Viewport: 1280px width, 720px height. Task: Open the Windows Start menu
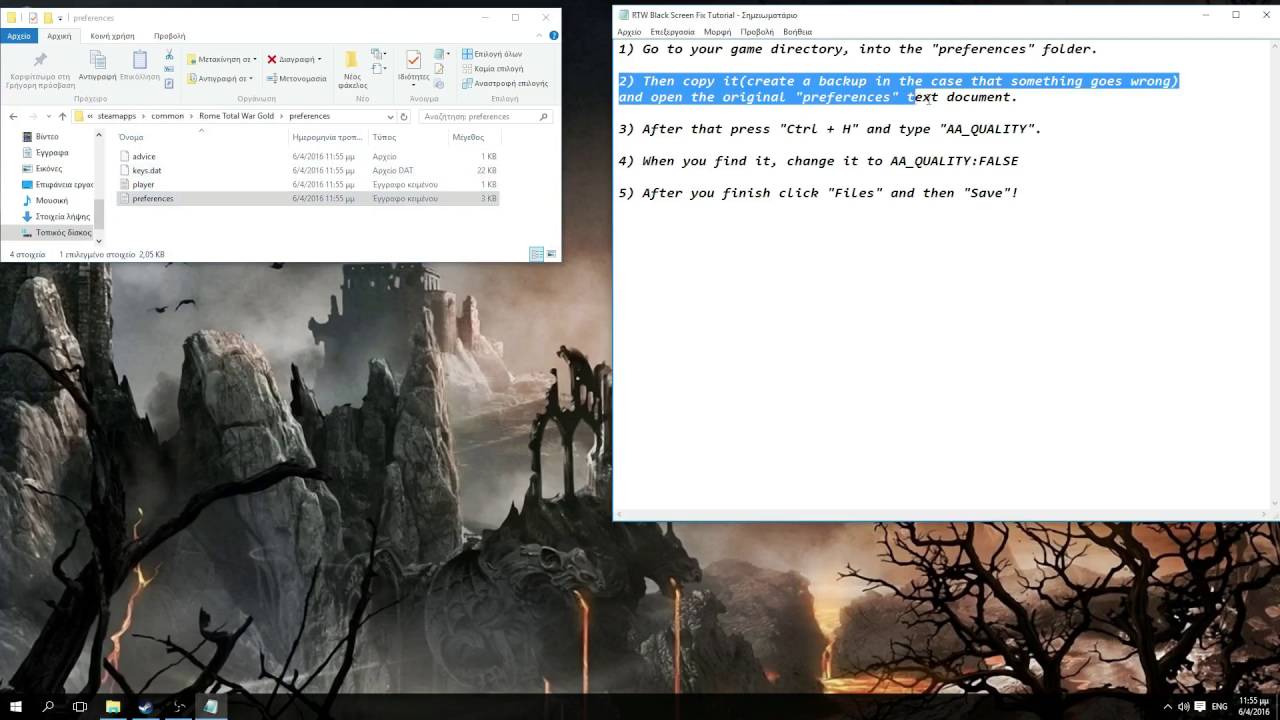click(x=16, y=706)
